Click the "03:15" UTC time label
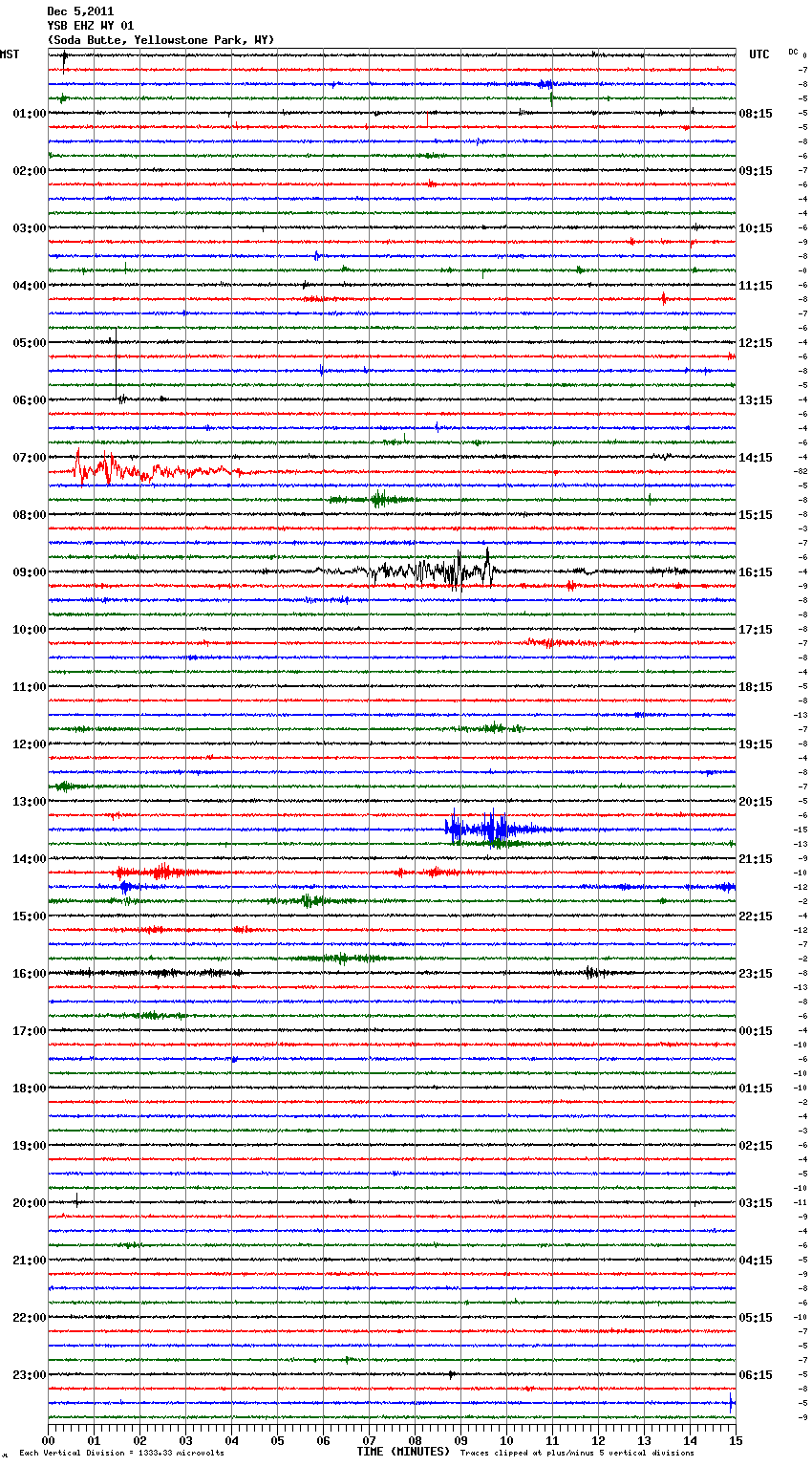Viewport: 812px width, 1466px height. 756,1203
